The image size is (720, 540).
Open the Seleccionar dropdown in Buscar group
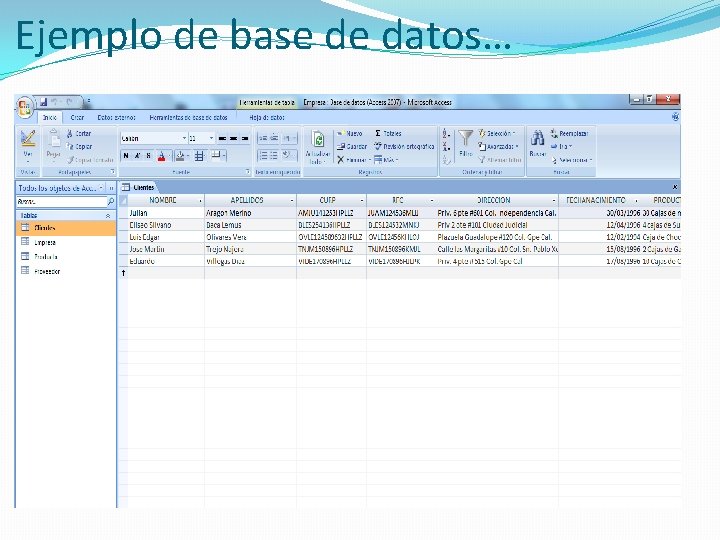[x=572, y=160]
